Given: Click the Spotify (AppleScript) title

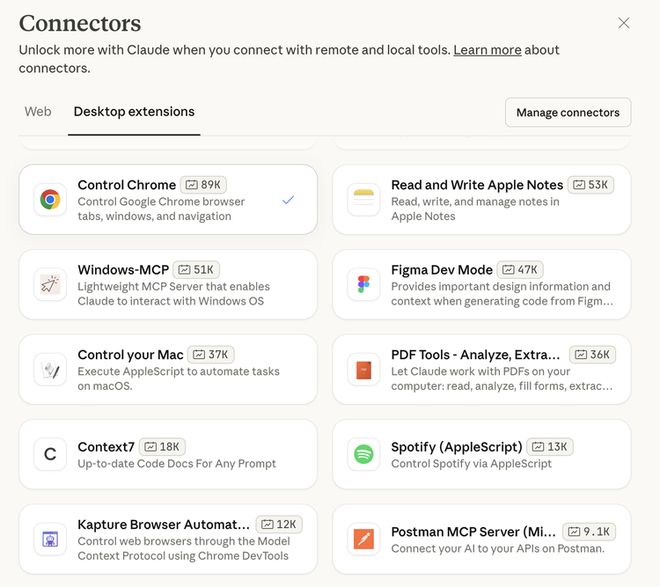Looking at the screenshot, I should click(456, 447).
